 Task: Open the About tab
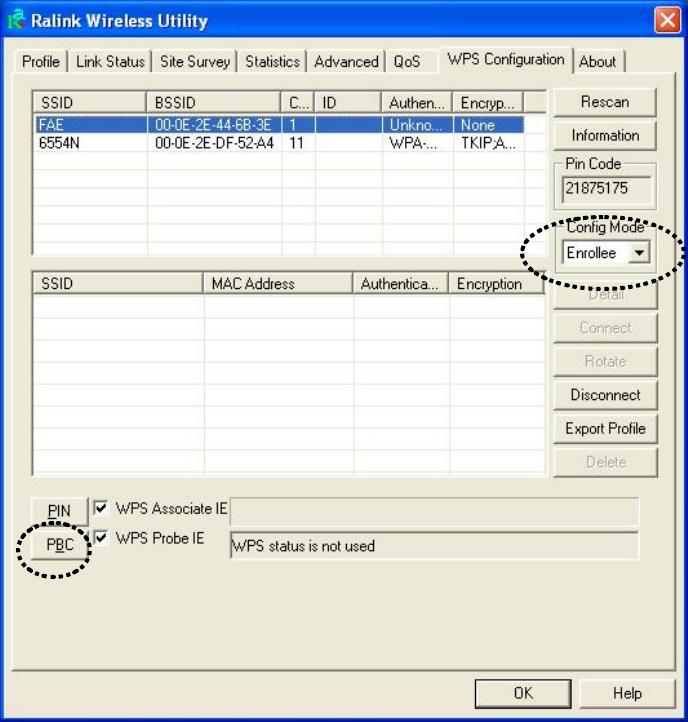[597, 61]
